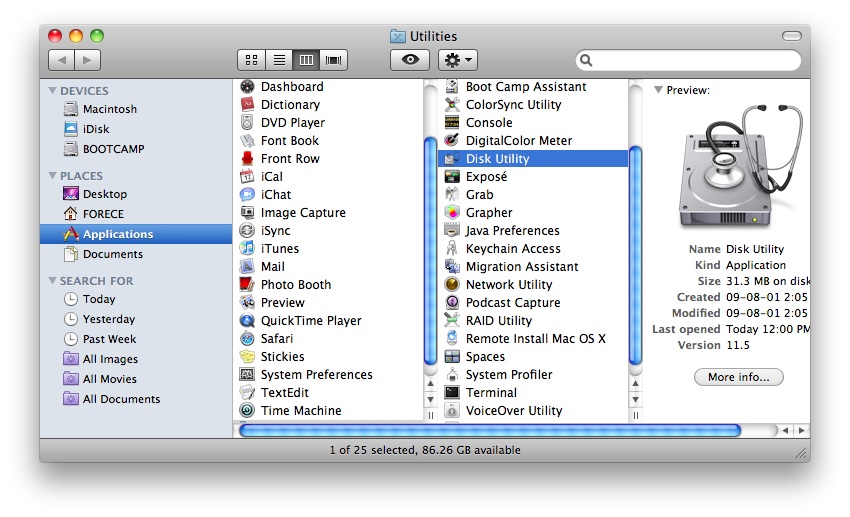Click the toolbar hide pill button
This screenshot has width=850, height=517.
click(x=791, y=36)
